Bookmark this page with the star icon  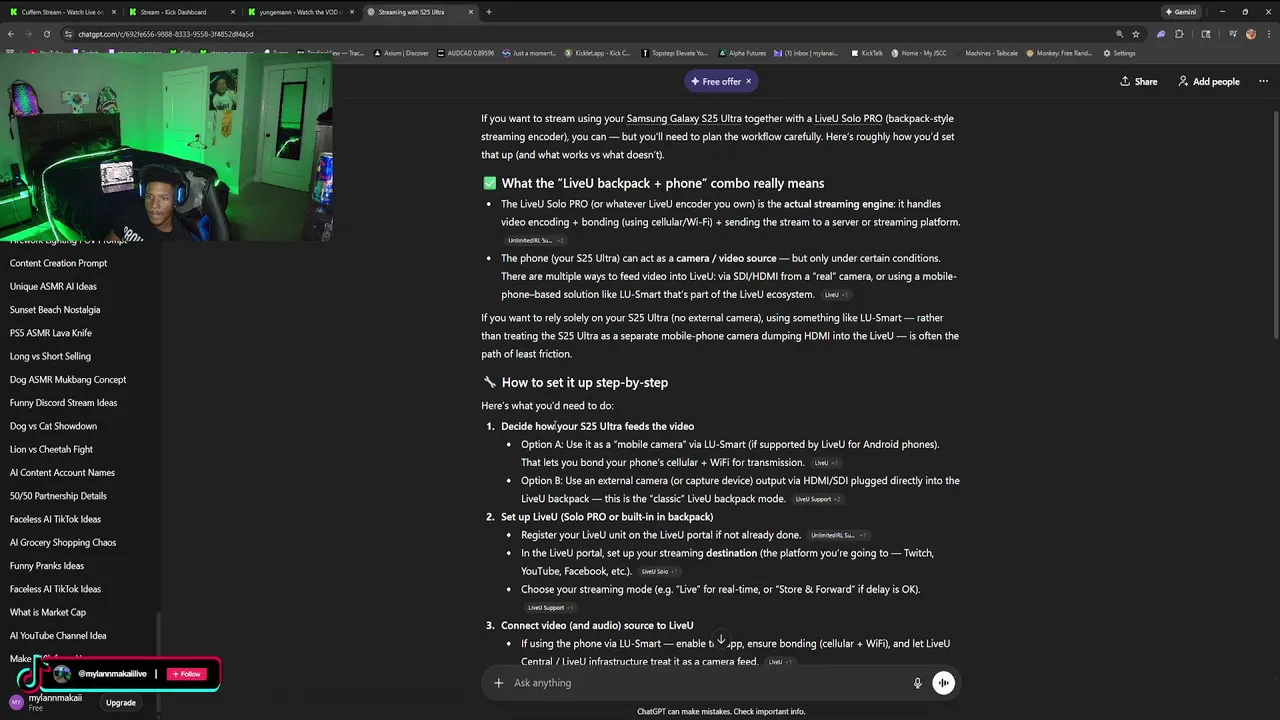pyautogui.click(x=1136, y=34)
